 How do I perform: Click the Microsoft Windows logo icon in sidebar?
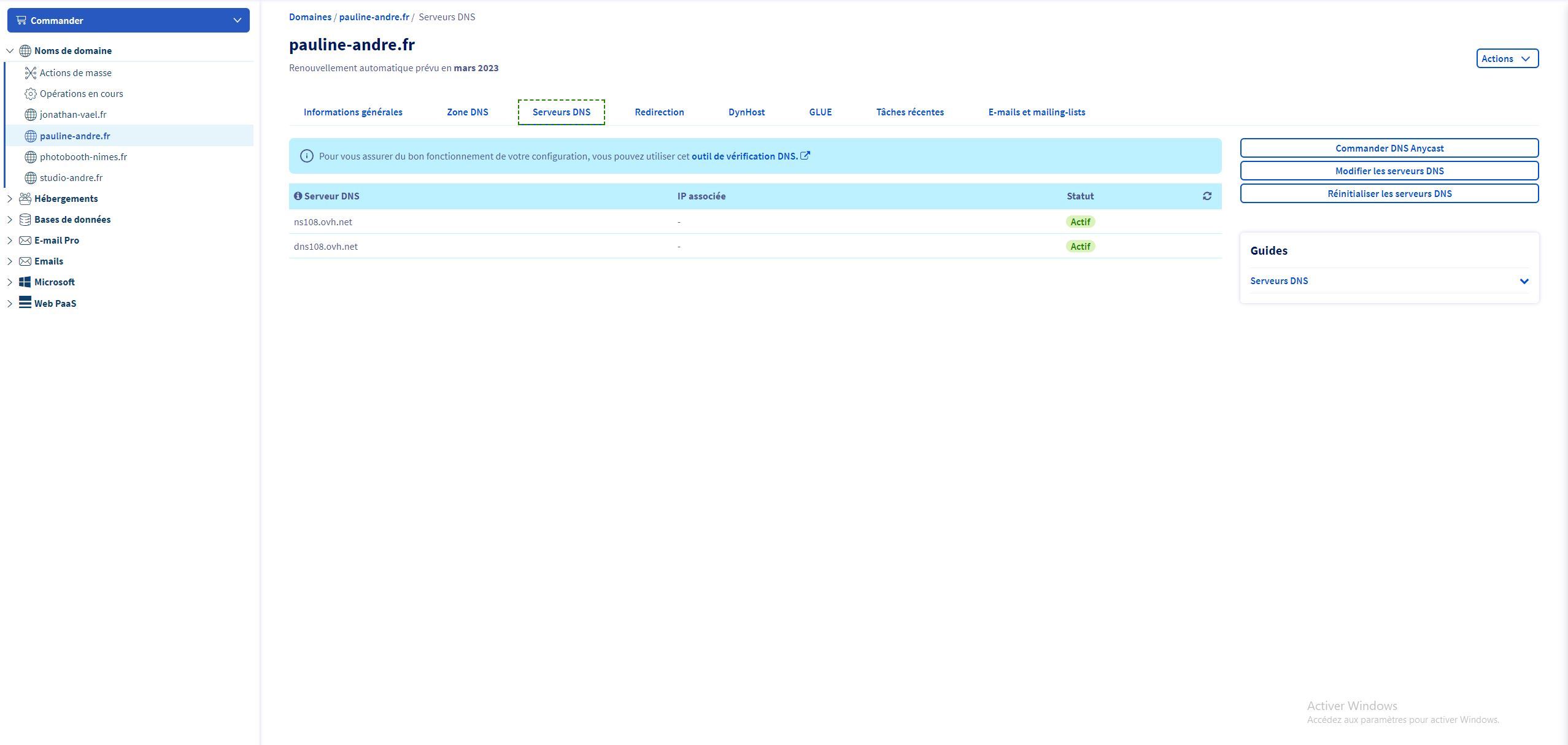(x=25, y=282)
